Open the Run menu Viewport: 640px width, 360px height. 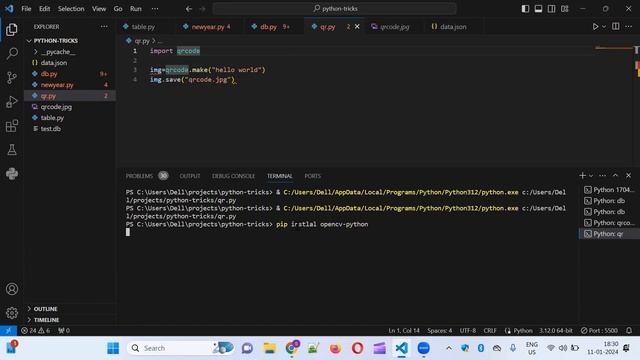(x=136, y=9)
